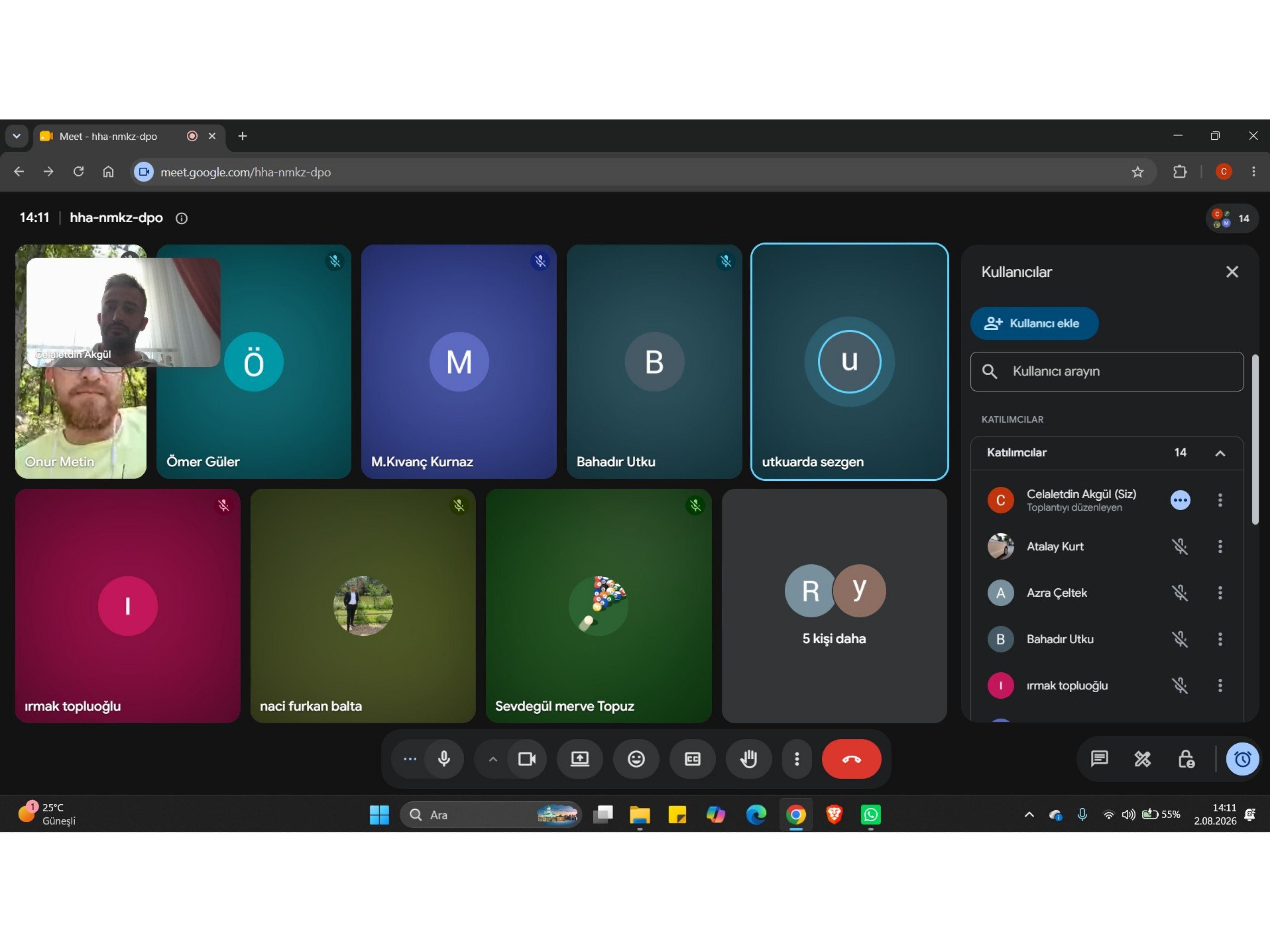
Task: Go back to the previous page
Action: pyautogui.click(x=19, y=172)
